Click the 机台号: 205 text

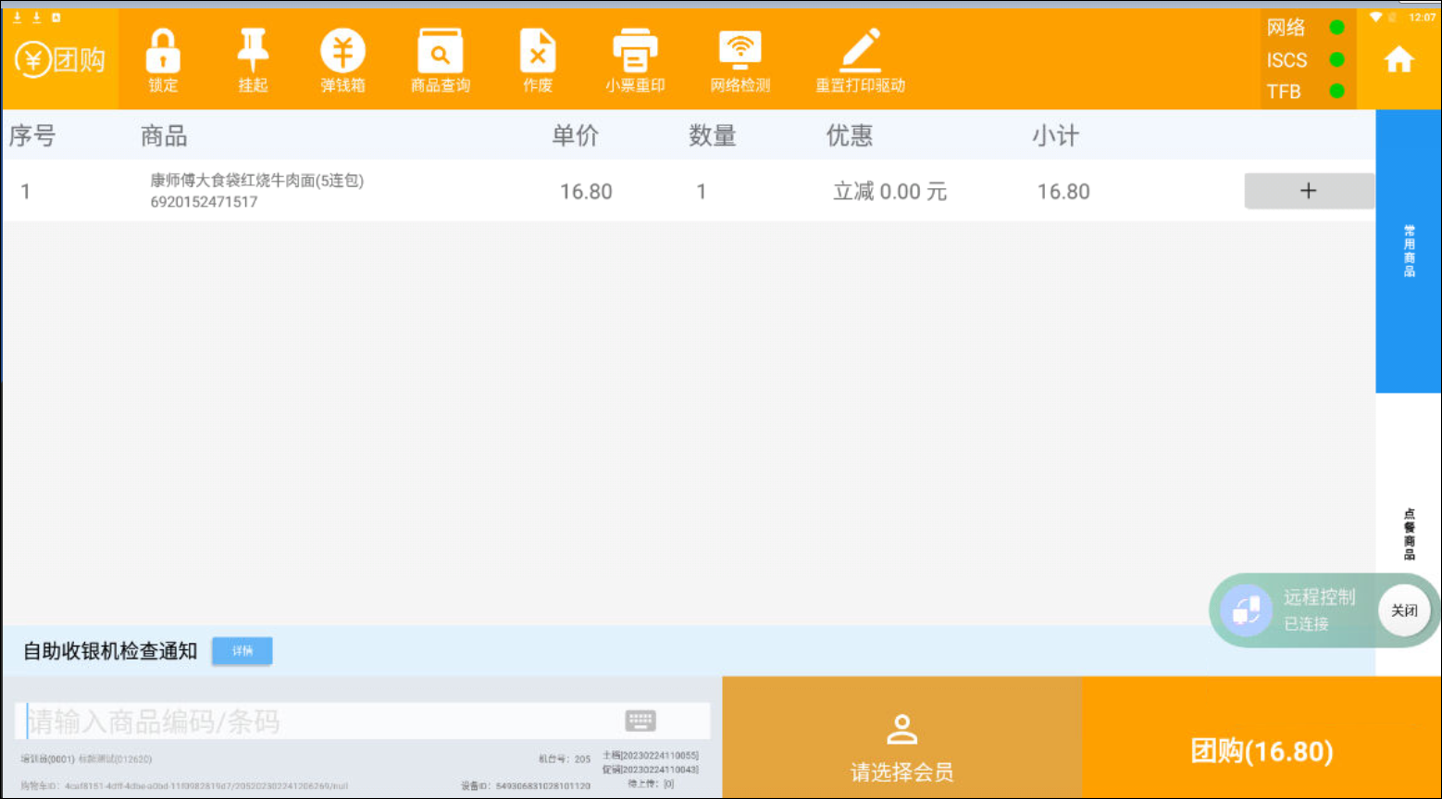click(564, 760)
